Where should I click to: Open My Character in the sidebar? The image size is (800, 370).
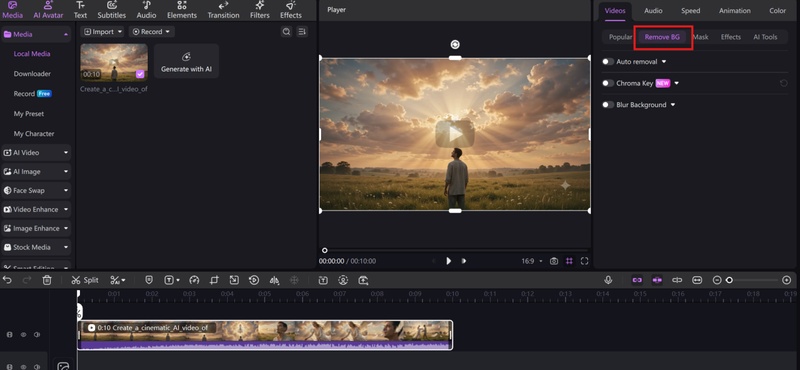coord(34,134)
